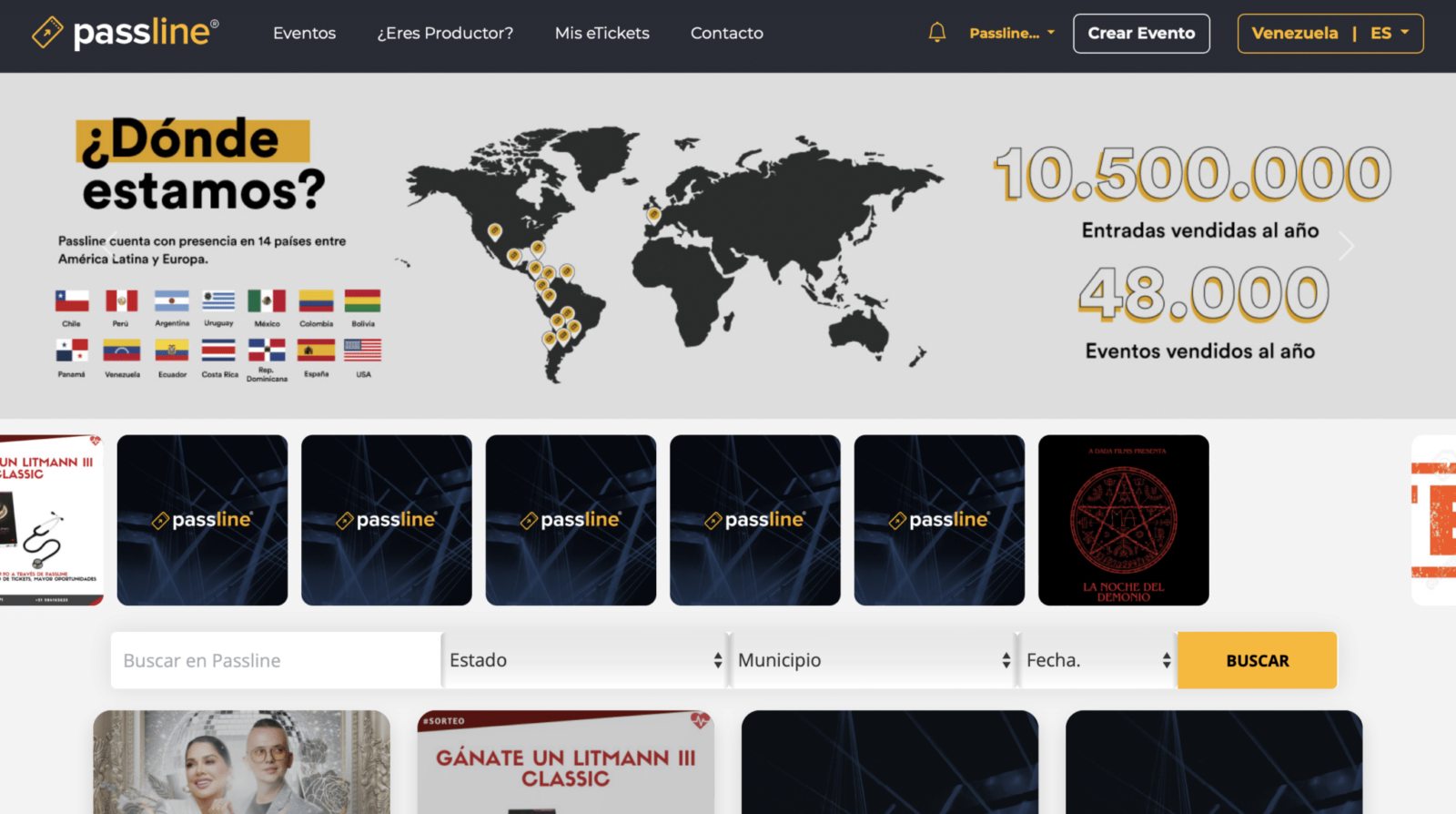Click the Colombia flag icon
Screen dimensions: 1456x814
tap(316, 300)
